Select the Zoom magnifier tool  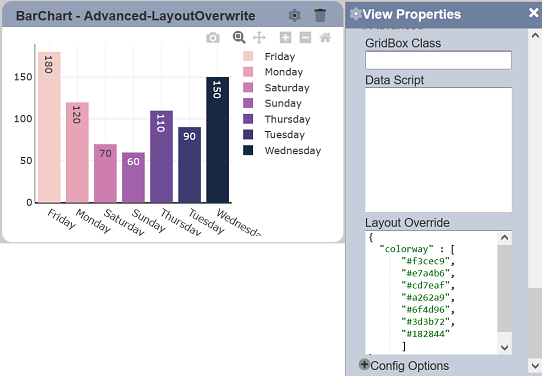239,37
